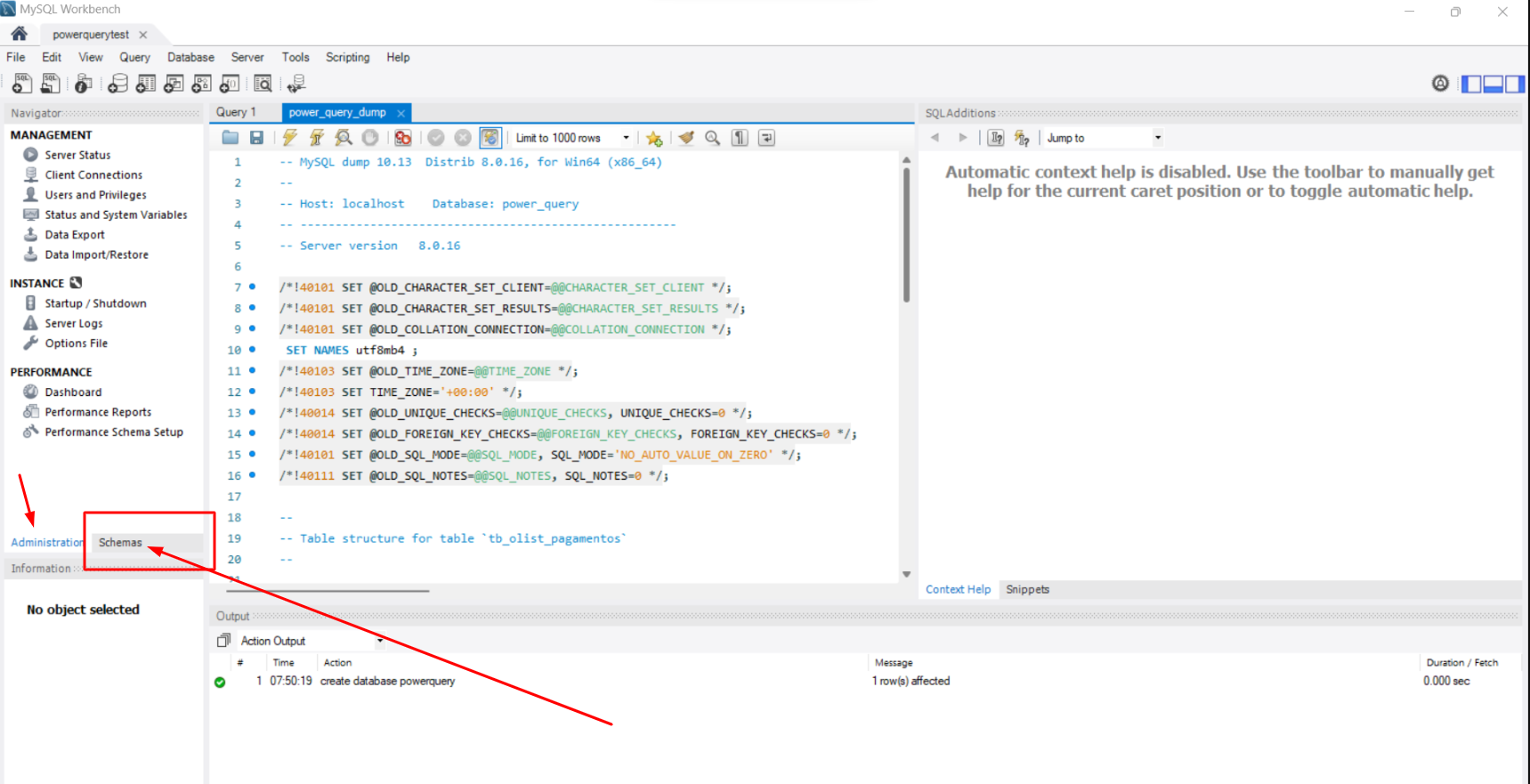Toggle the left sidebar panel visibility
The image size is (1530, 784).
1471,84
